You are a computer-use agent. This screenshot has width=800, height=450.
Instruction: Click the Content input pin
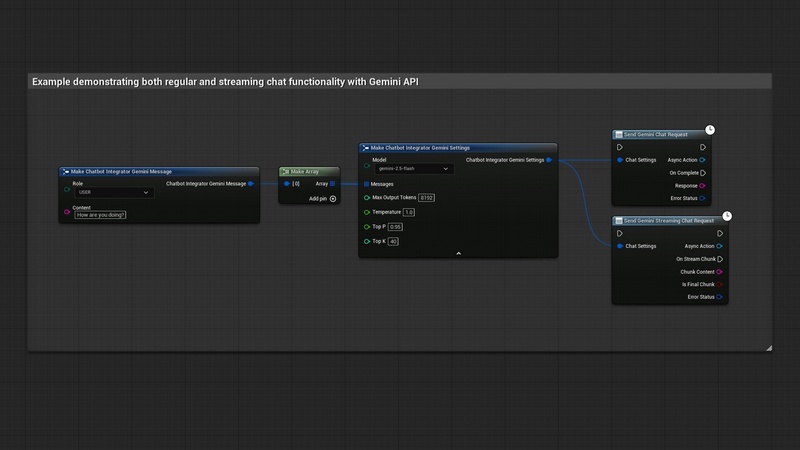[67, 211]
